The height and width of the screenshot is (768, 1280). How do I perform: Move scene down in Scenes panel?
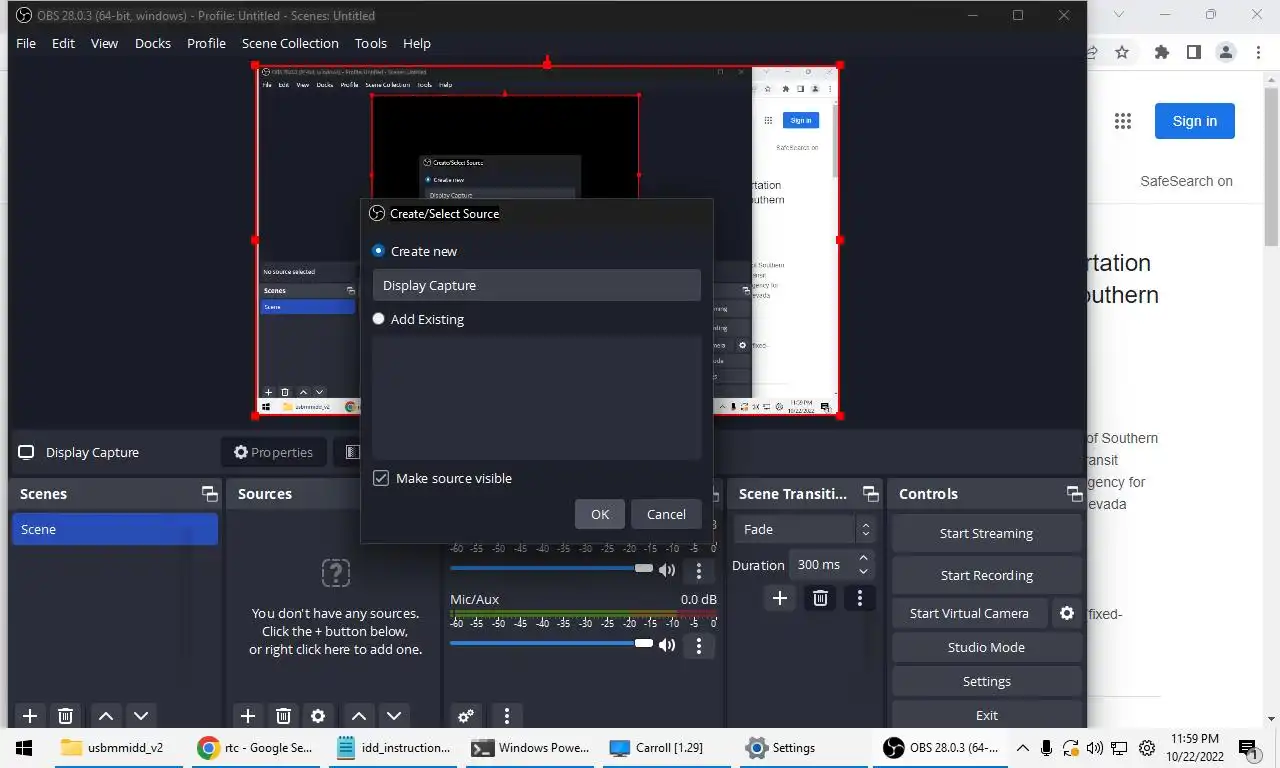tap(141, 715)
